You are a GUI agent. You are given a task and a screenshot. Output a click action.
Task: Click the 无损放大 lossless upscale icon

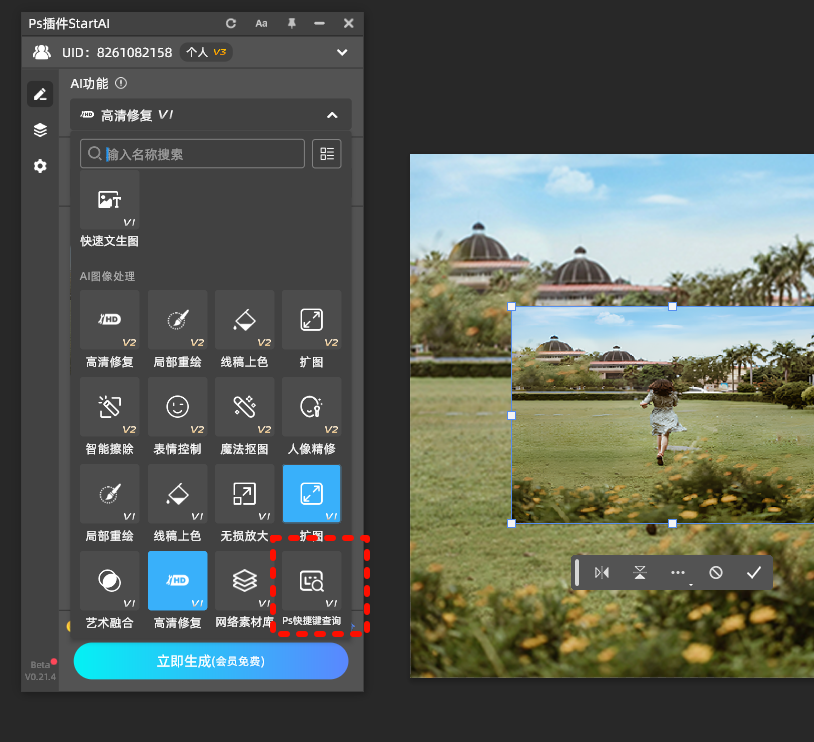(x=244, y=493)
